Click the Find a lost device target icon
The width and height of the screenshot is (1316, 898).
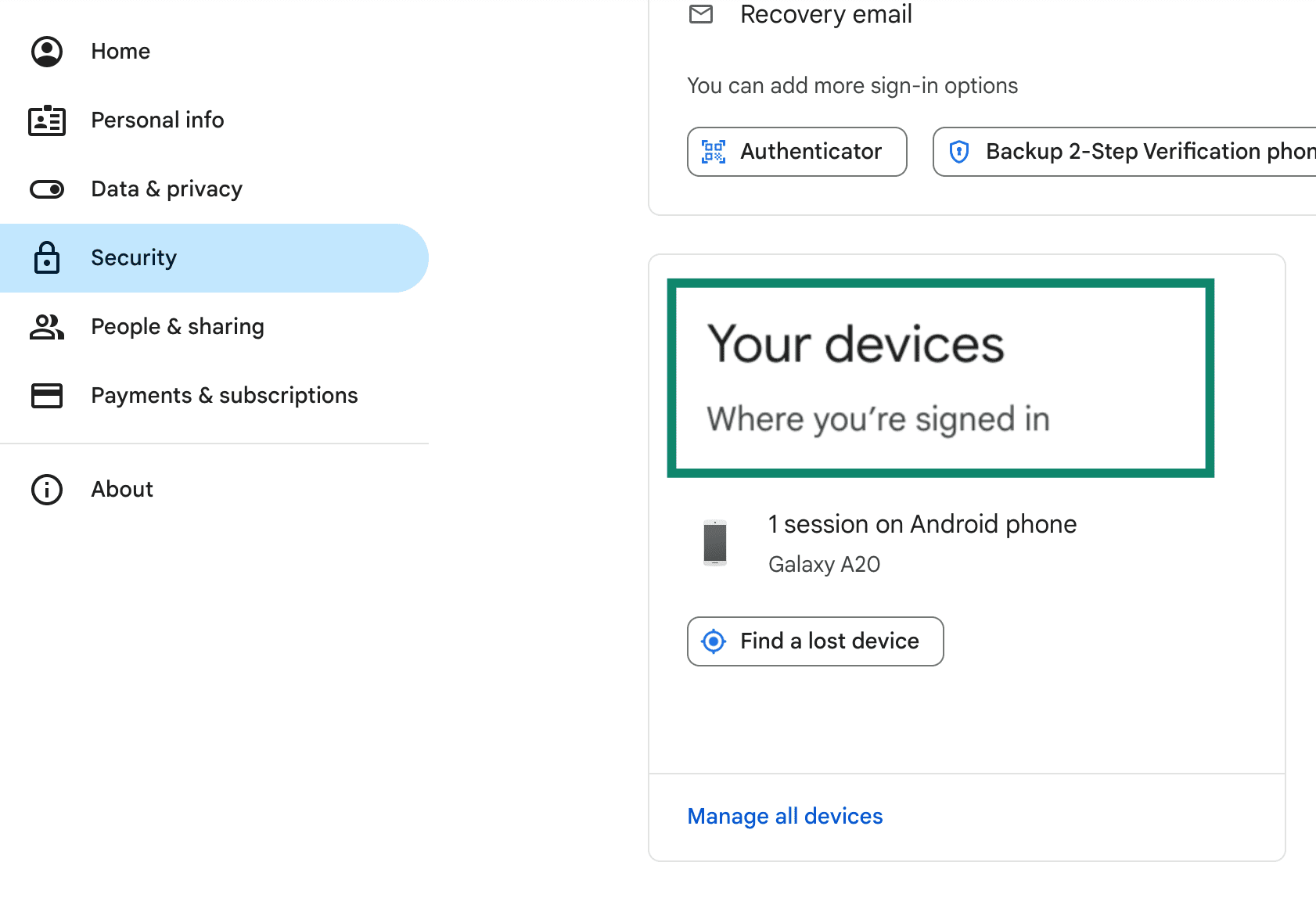tap(714, 641)
